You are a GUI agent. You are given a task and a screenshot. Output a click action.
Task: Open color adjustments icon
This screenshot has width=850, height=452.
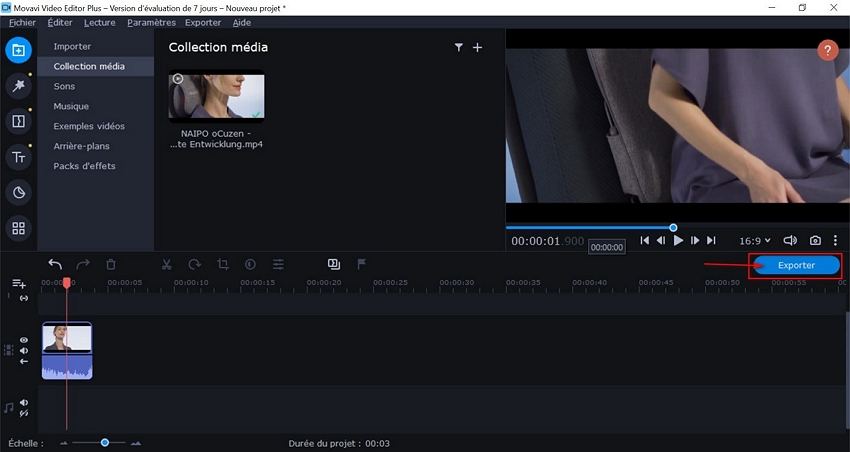coord(250,264)
